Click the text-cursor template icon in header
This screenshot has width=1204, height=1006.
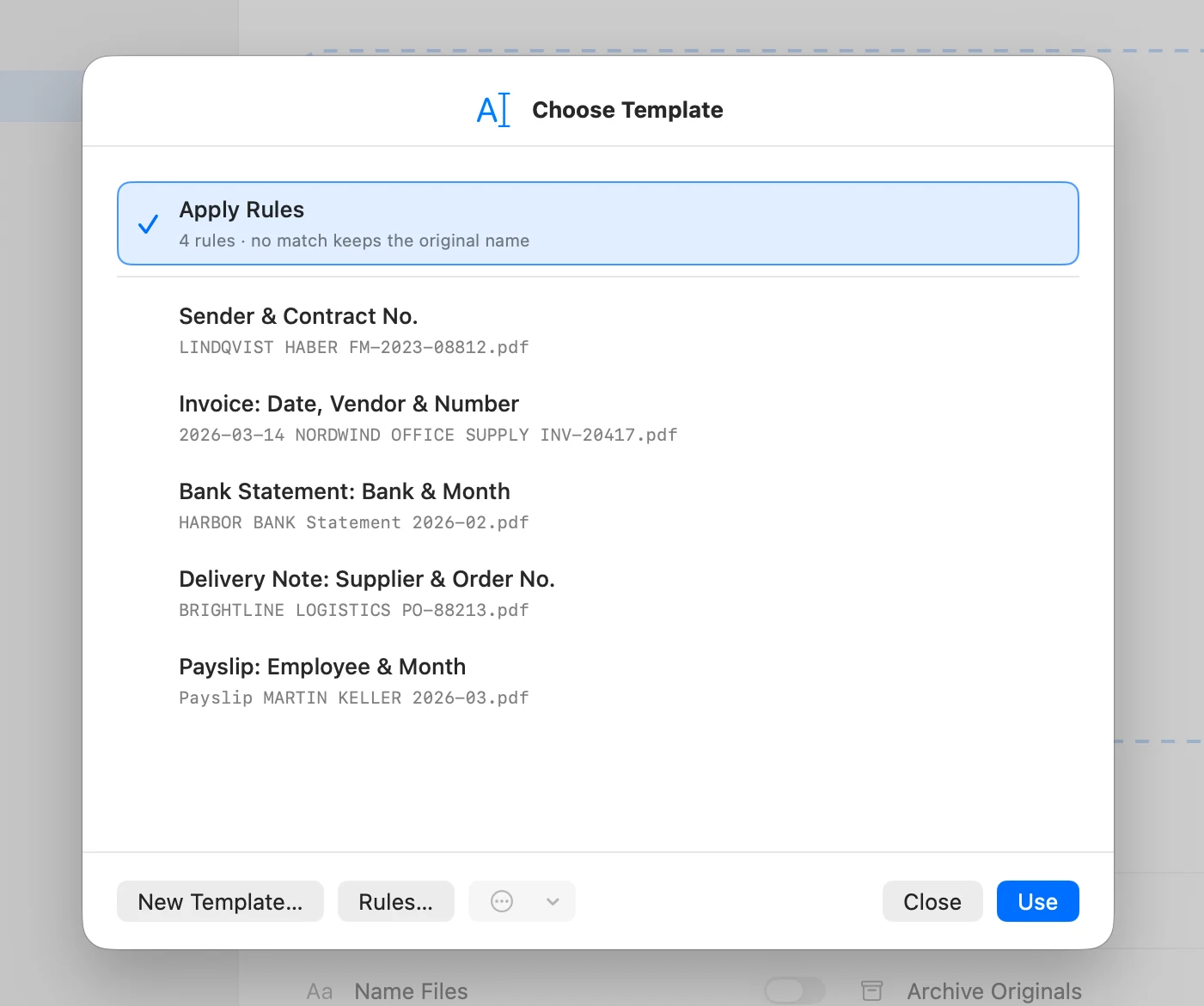pyautogui.click(x=493, y=110)
